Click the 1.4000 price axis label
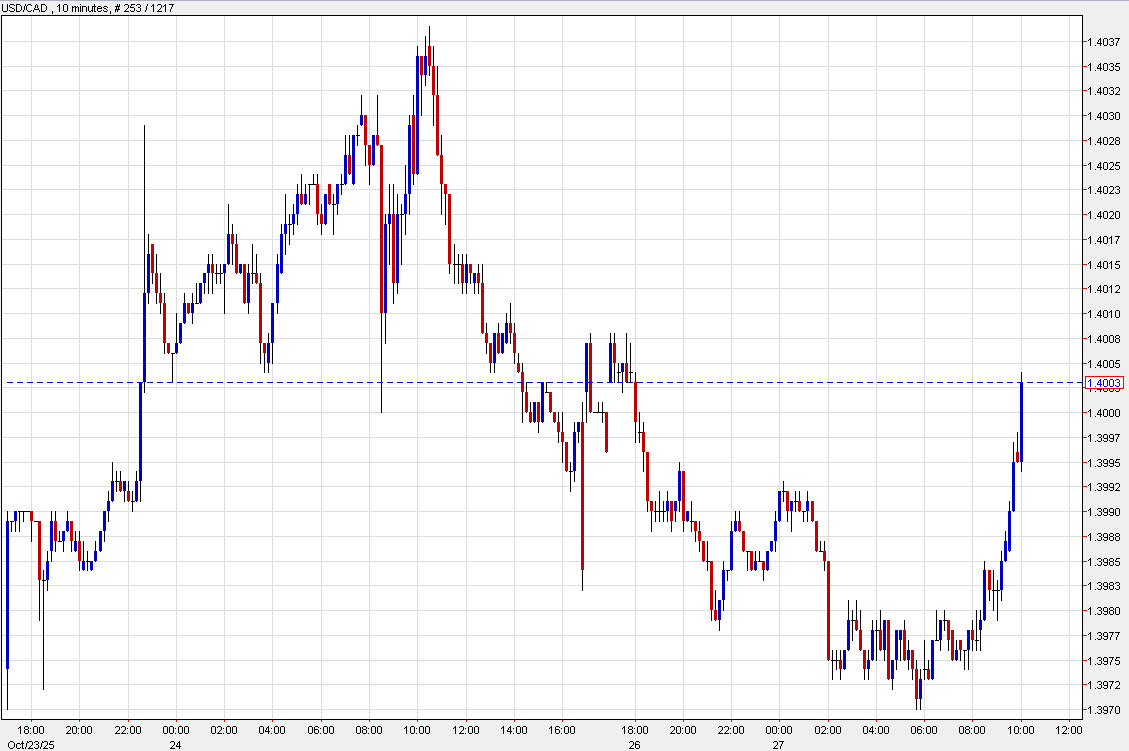 (1104, 413)
